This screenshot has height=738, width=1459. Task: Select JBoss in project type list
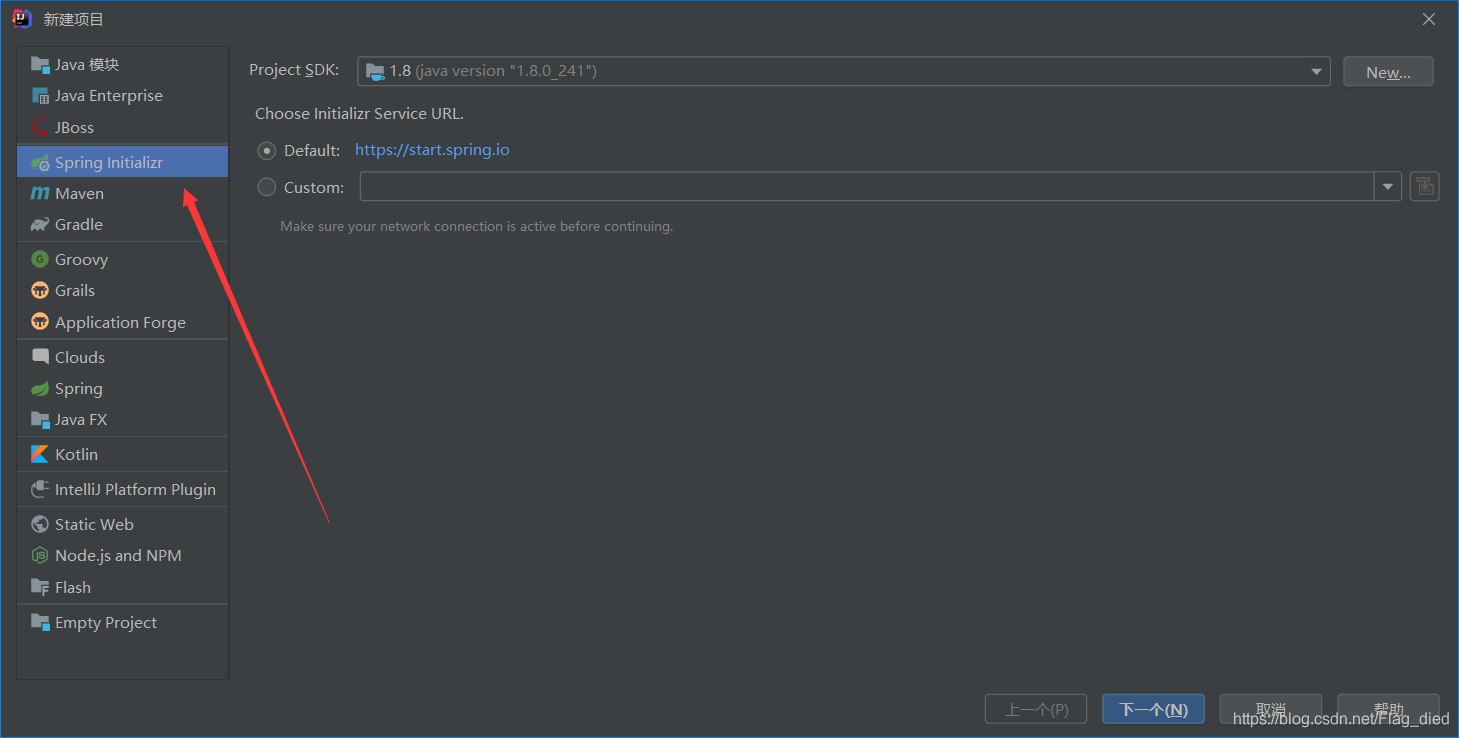tap(123, 127)
